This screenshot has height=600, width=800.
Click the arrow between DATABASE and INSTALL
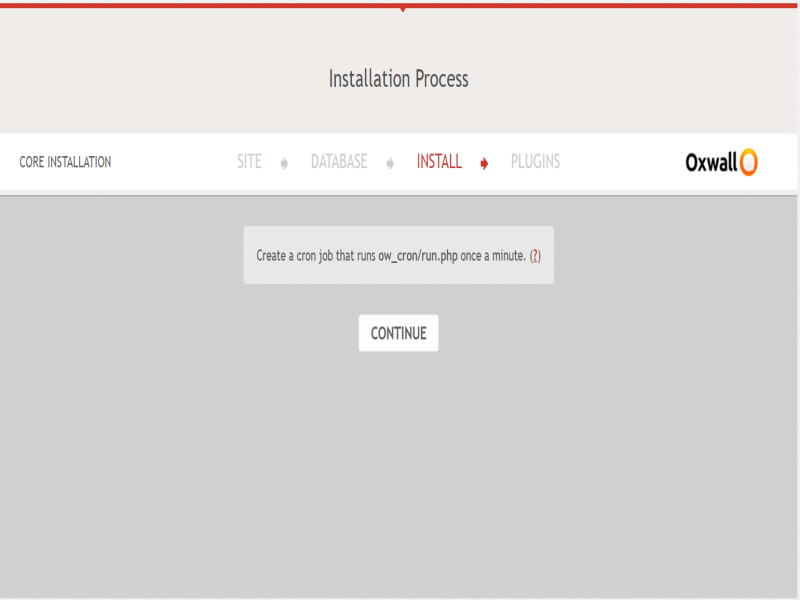tap(390, 163)
